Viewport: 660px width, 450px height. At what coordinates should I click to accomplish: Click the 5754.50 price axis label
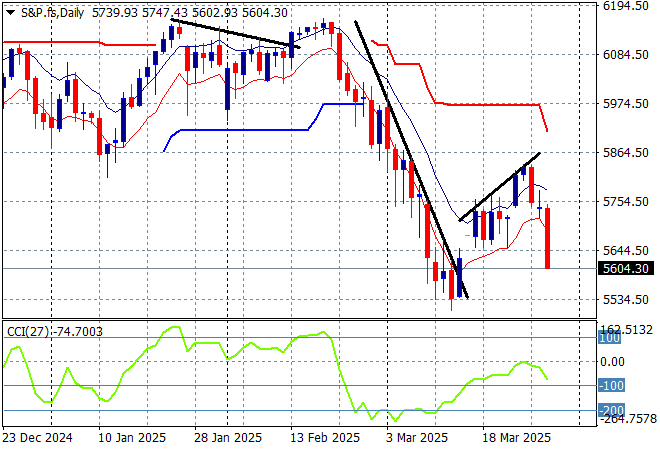tap(625, 202)
